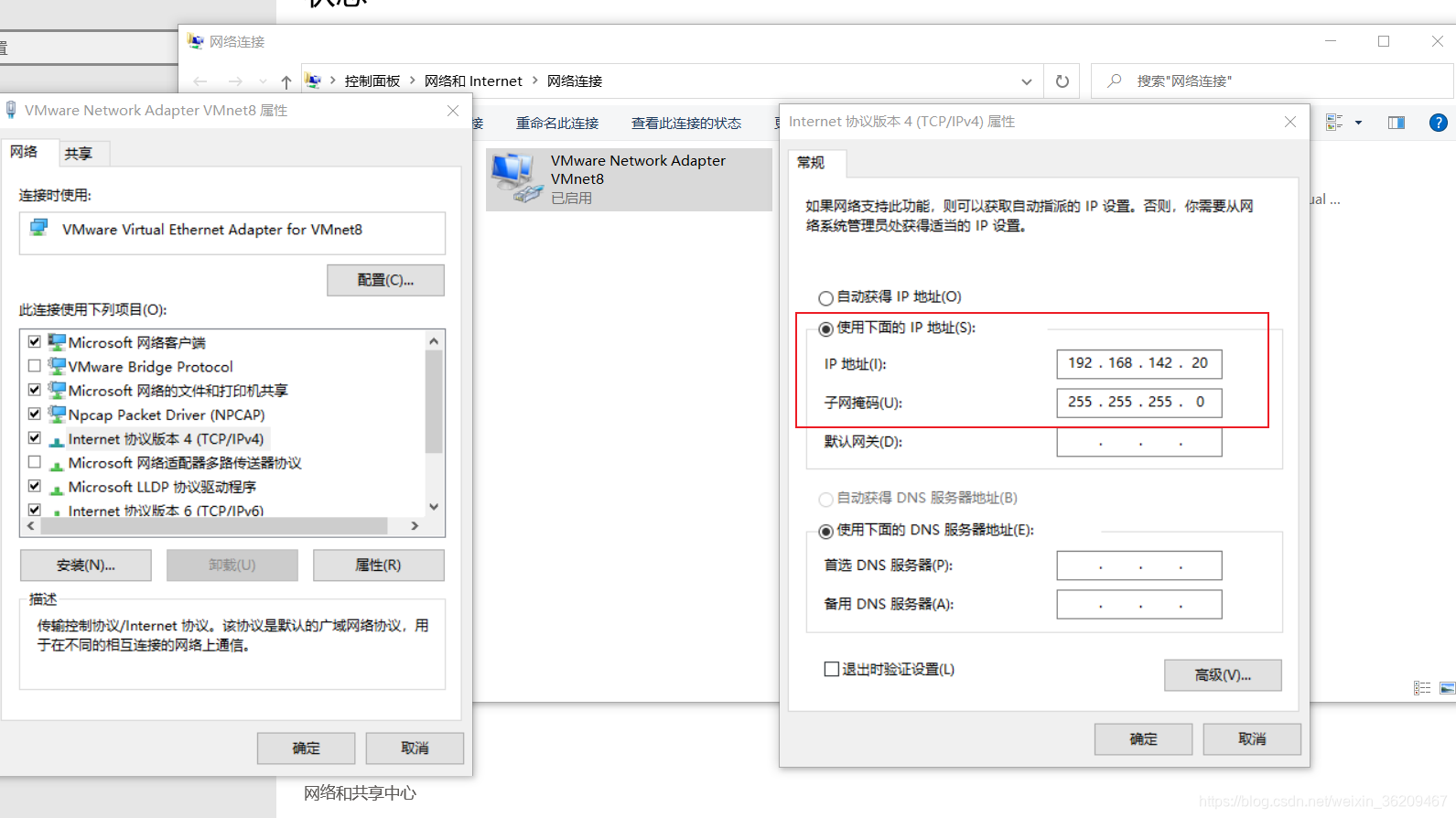Confirm IPv4 properties with 确定
The height and width of the screenshot is (818, 1456).
[1143, 738]
